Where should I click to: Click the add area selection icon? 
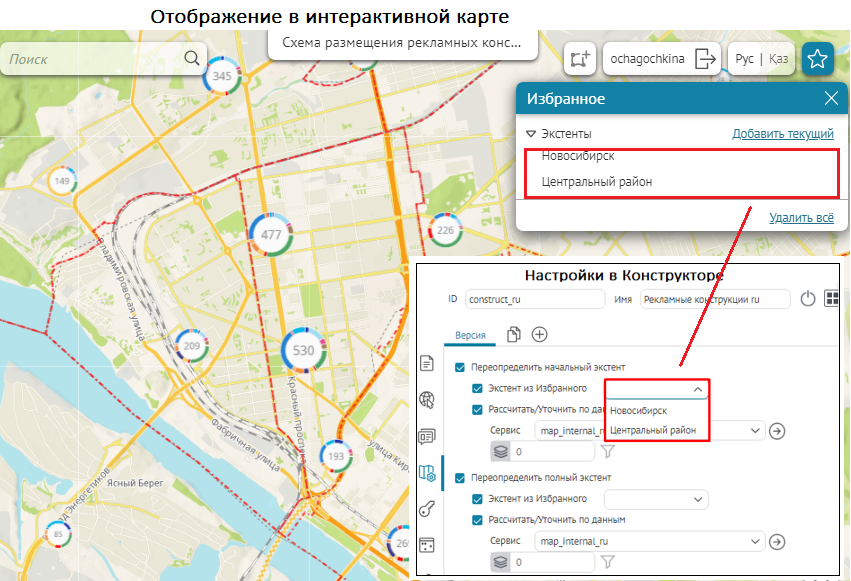(580, 59)
